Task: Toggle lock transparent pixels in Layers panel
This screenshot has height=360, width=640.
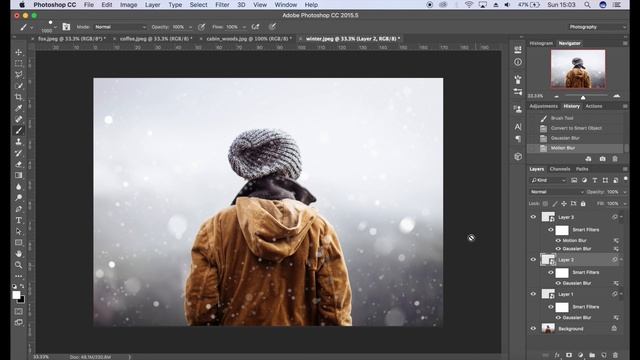Action: 545,203
